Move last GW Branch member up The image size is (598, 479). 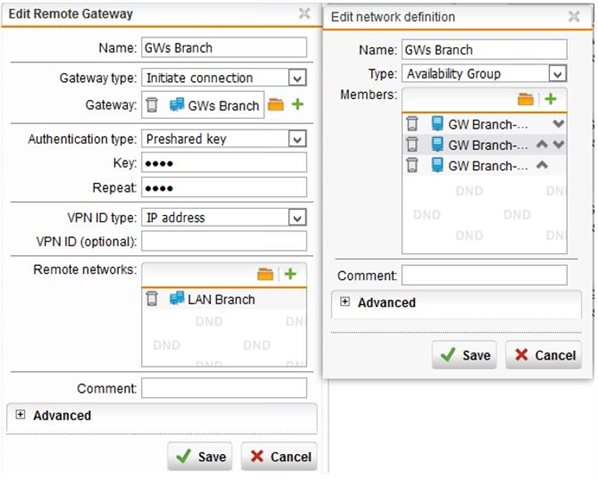point(542,165)
